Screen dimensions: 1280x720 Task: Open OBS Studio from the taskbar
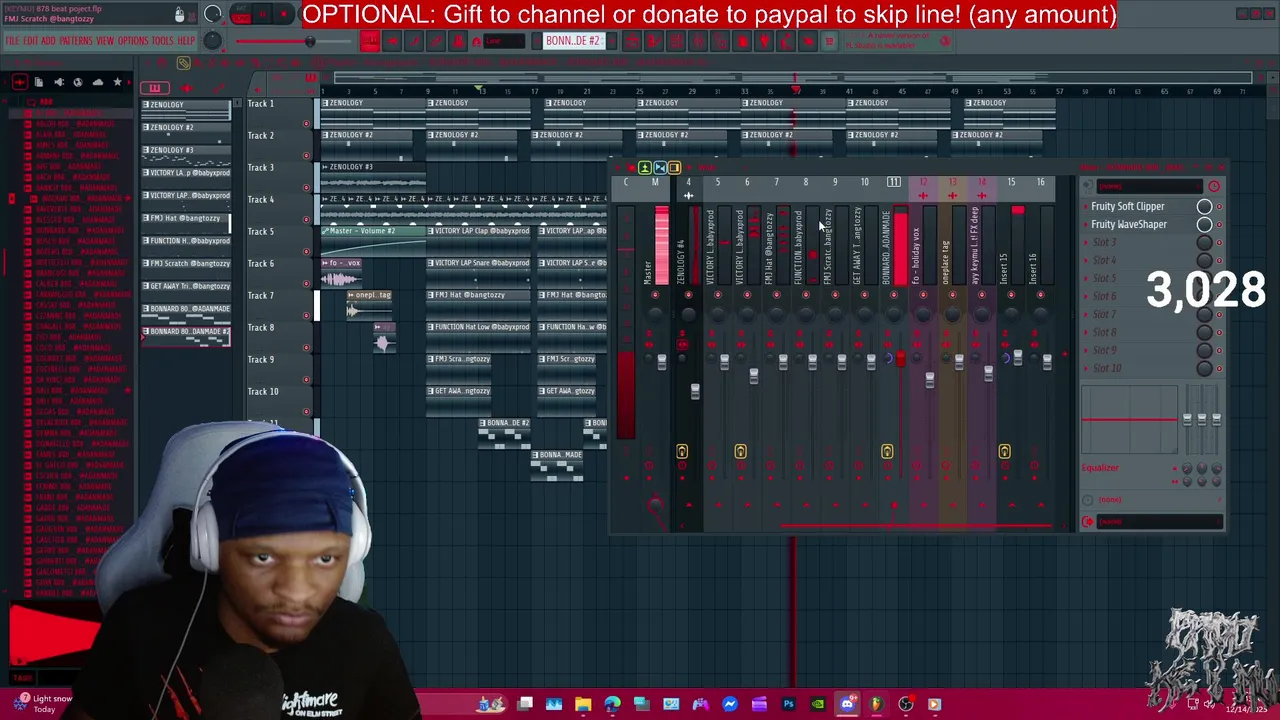[905, 704]
